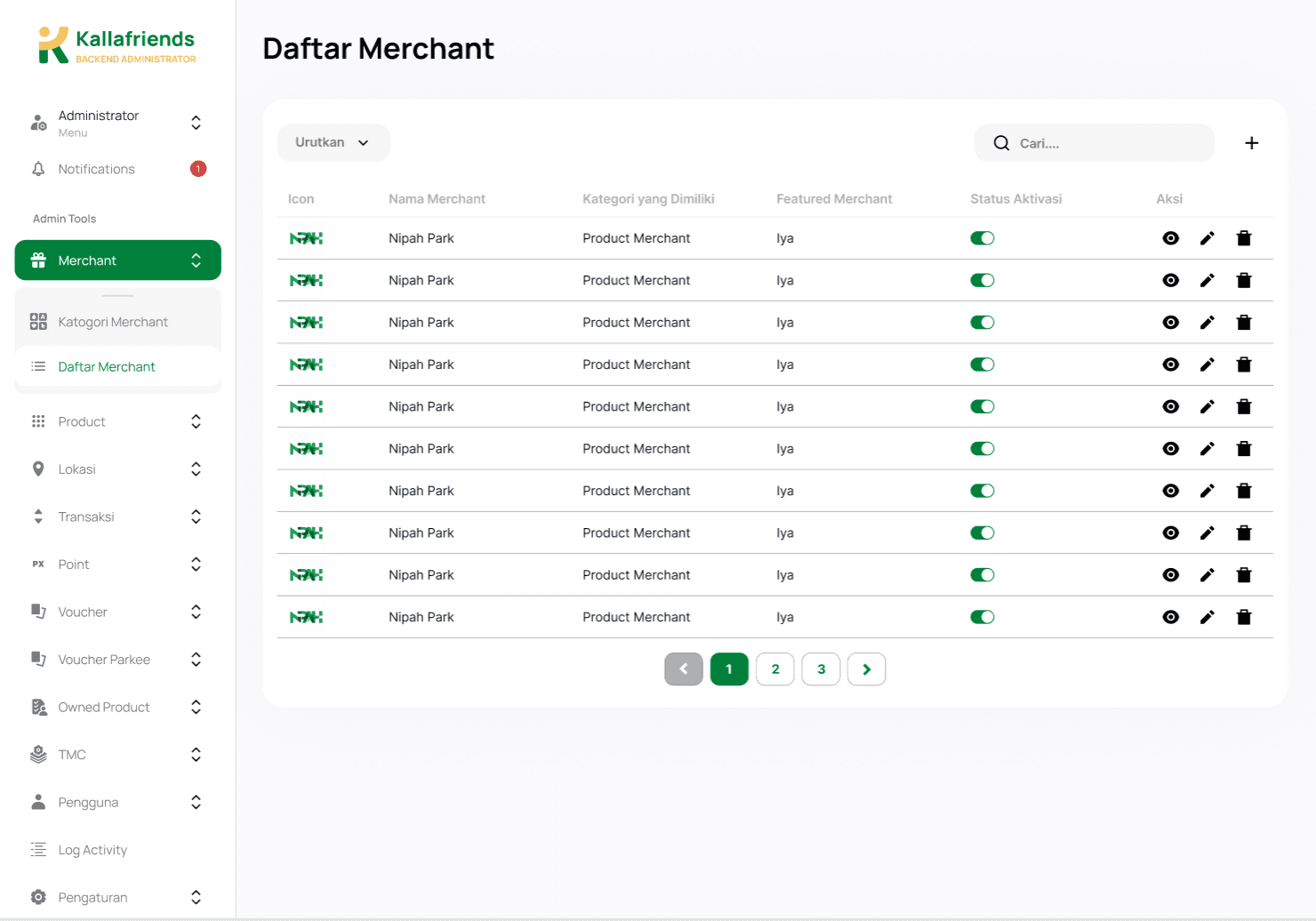Image resolution: width=1316 pixels, height=921 pixels.
Task: Click next page arrow in pagination
Action: coord(866,669)
